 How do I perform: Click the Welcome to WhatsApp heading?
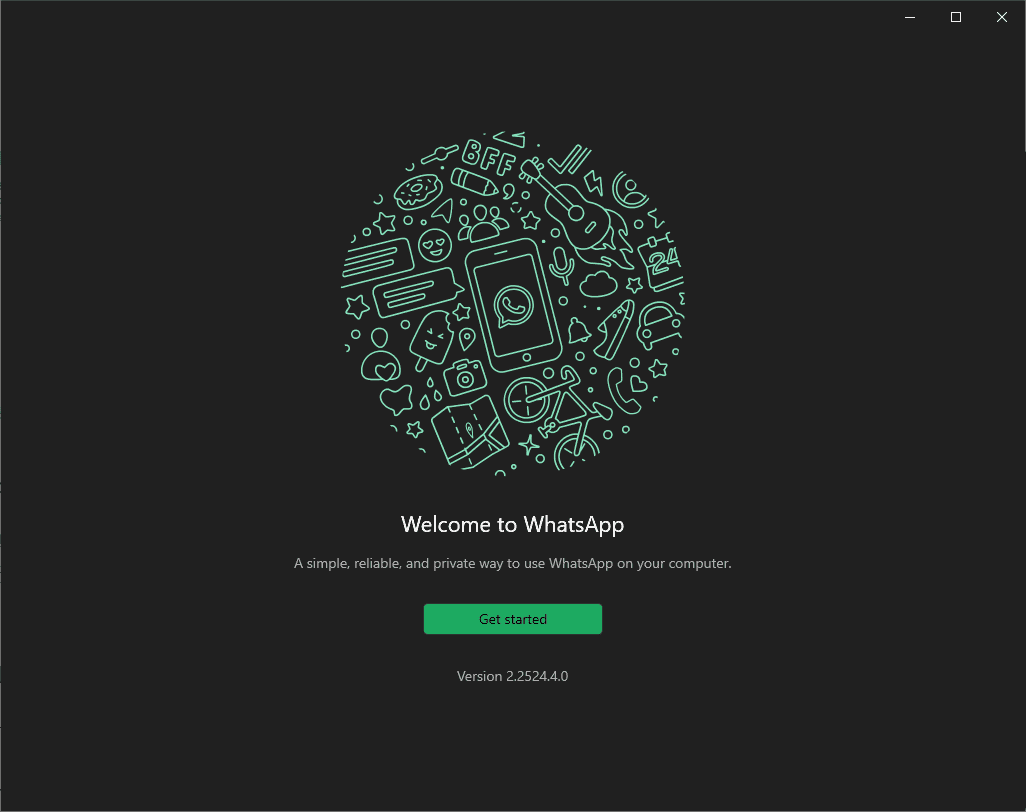coord(512,525)
